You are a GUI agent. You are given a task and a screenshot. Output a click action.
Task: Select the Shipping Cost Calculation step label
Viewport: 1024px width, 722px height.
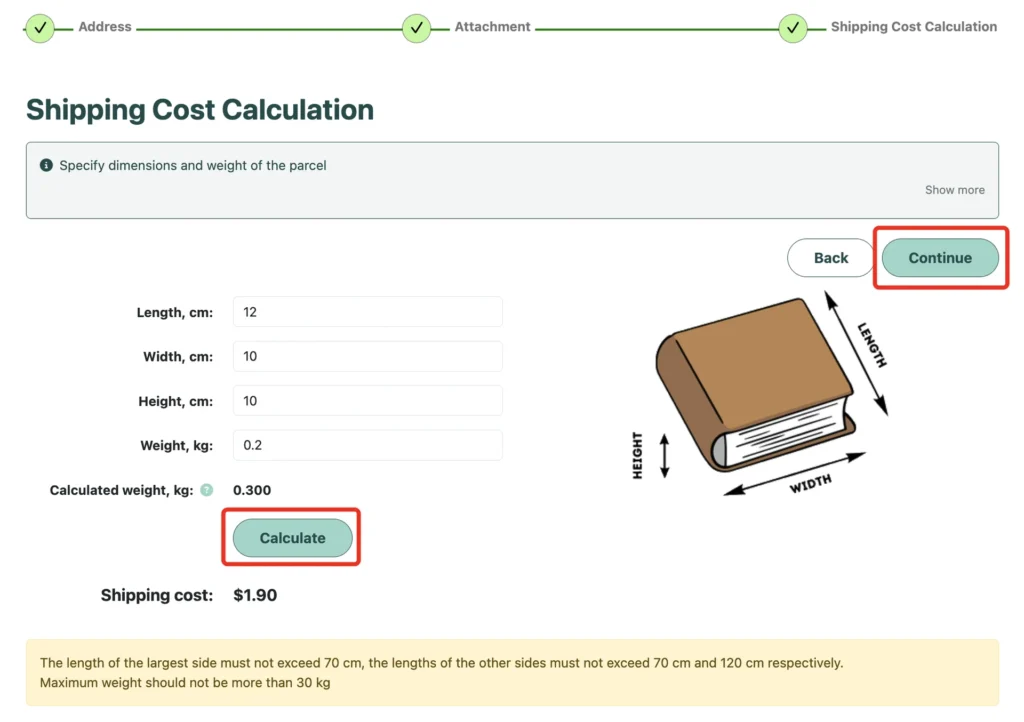pos(914,27)
